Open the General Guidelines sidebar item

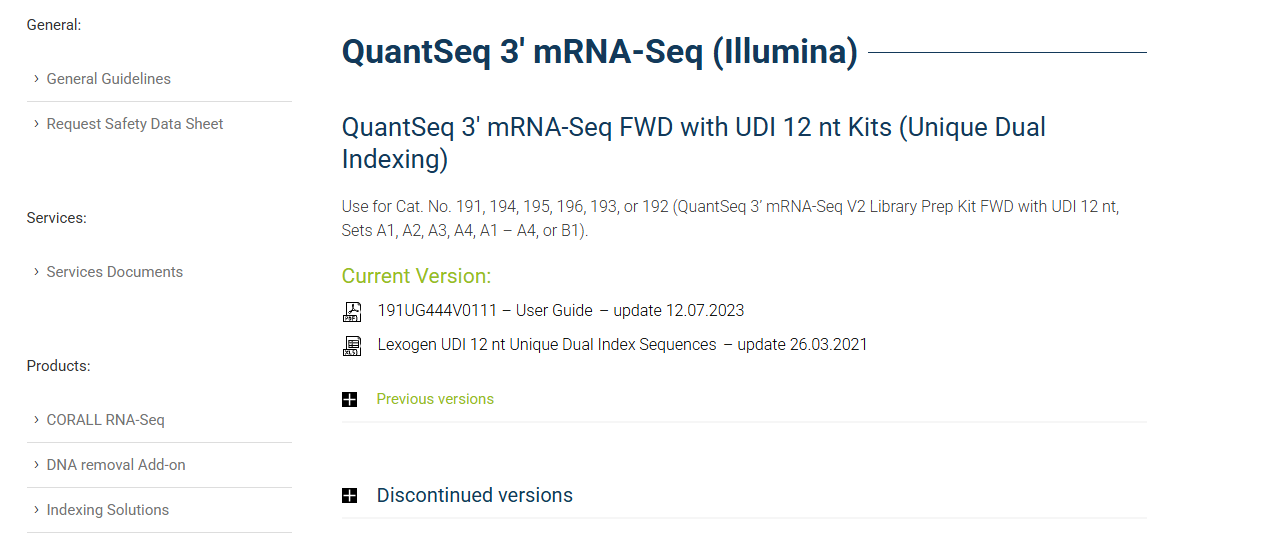click(x=108, y=79)
